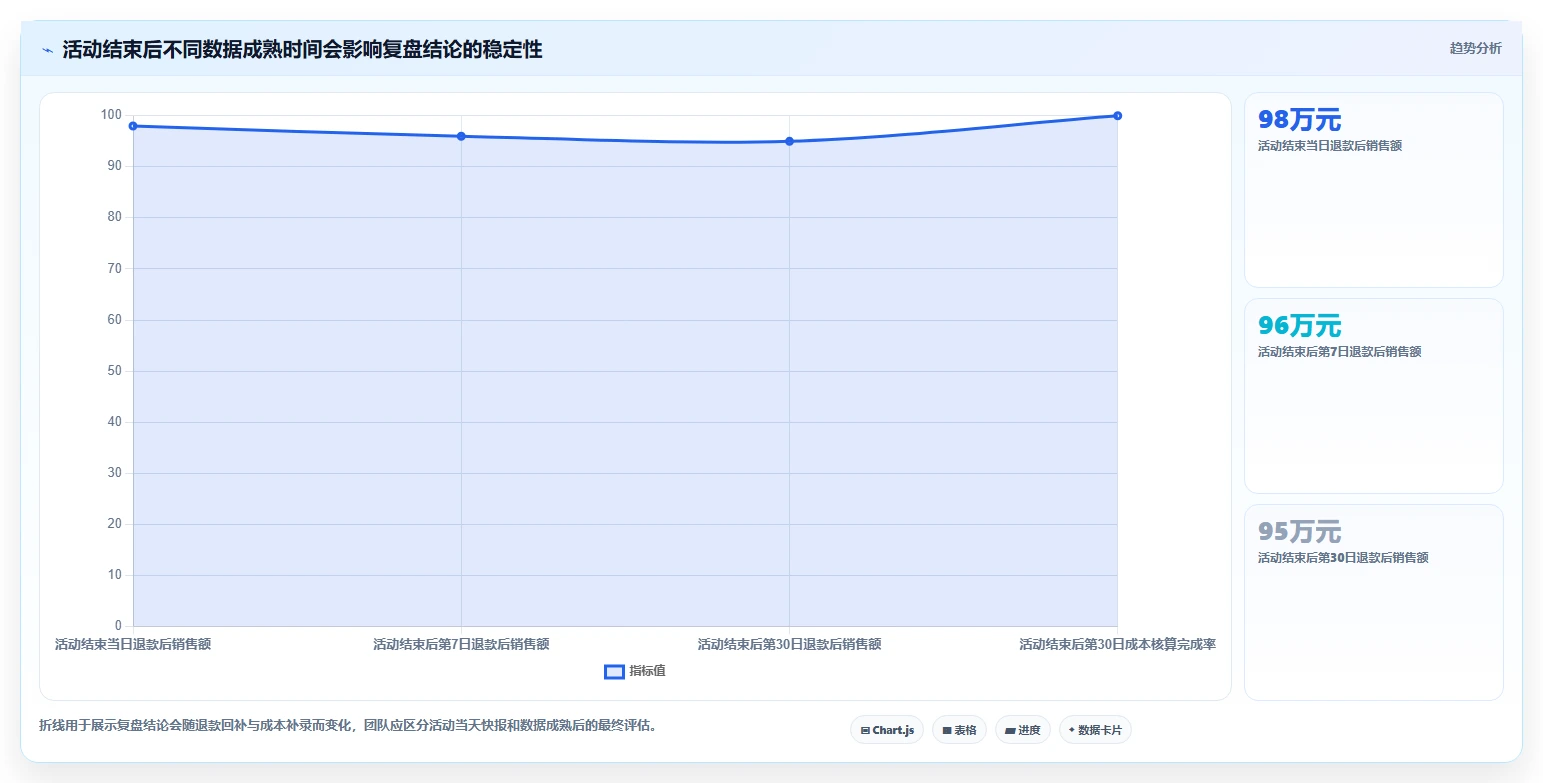Open the 96万元 data card
1543x783 pixels.
[1373, 396]
